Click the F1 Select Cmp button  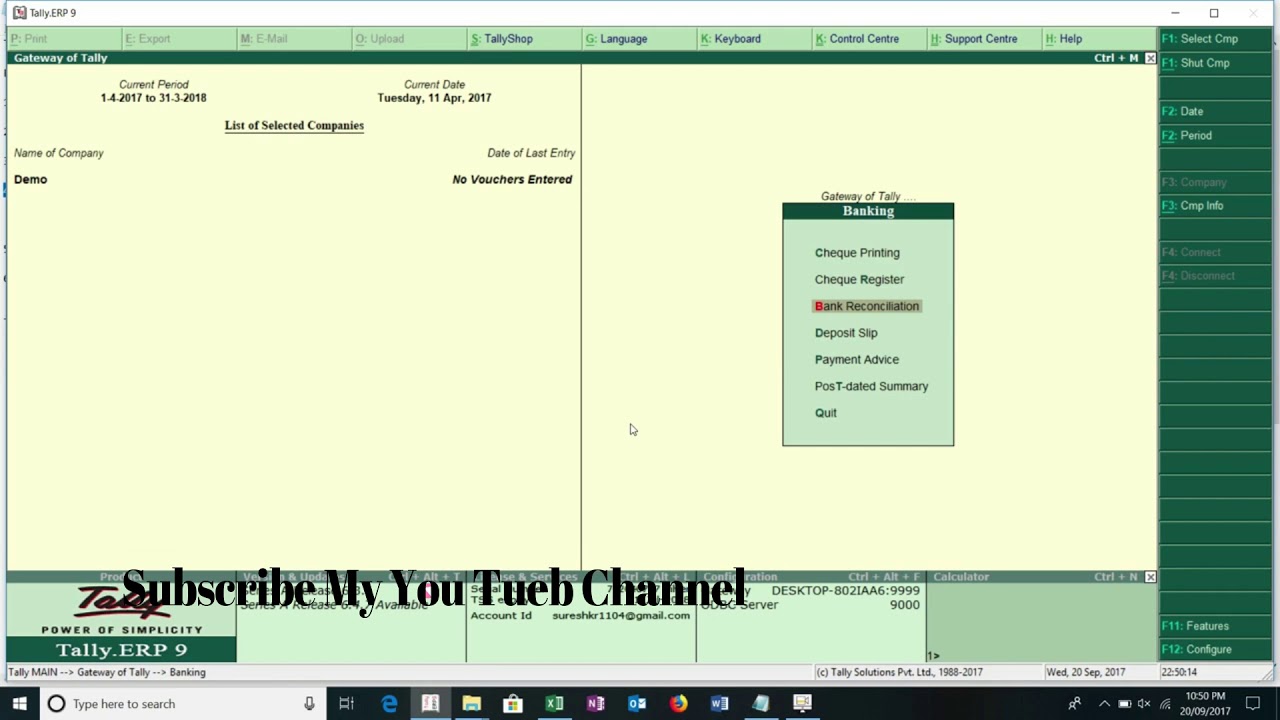1217,39
